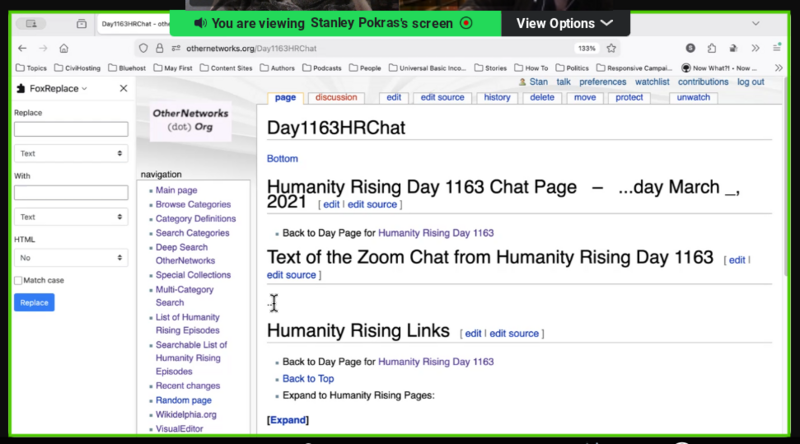Open Browse Categories navigation link

click(x=193, y=204)
